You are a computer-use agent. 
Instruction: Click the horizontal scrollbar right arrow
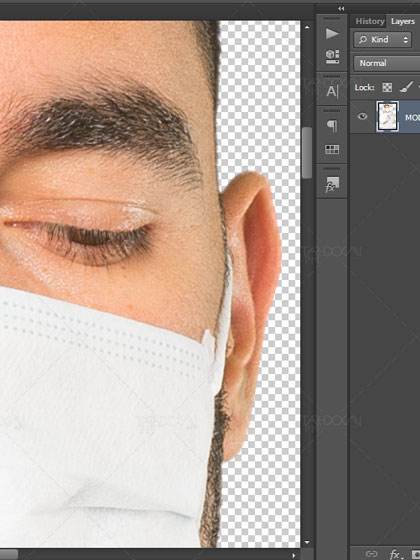point(294,555)
